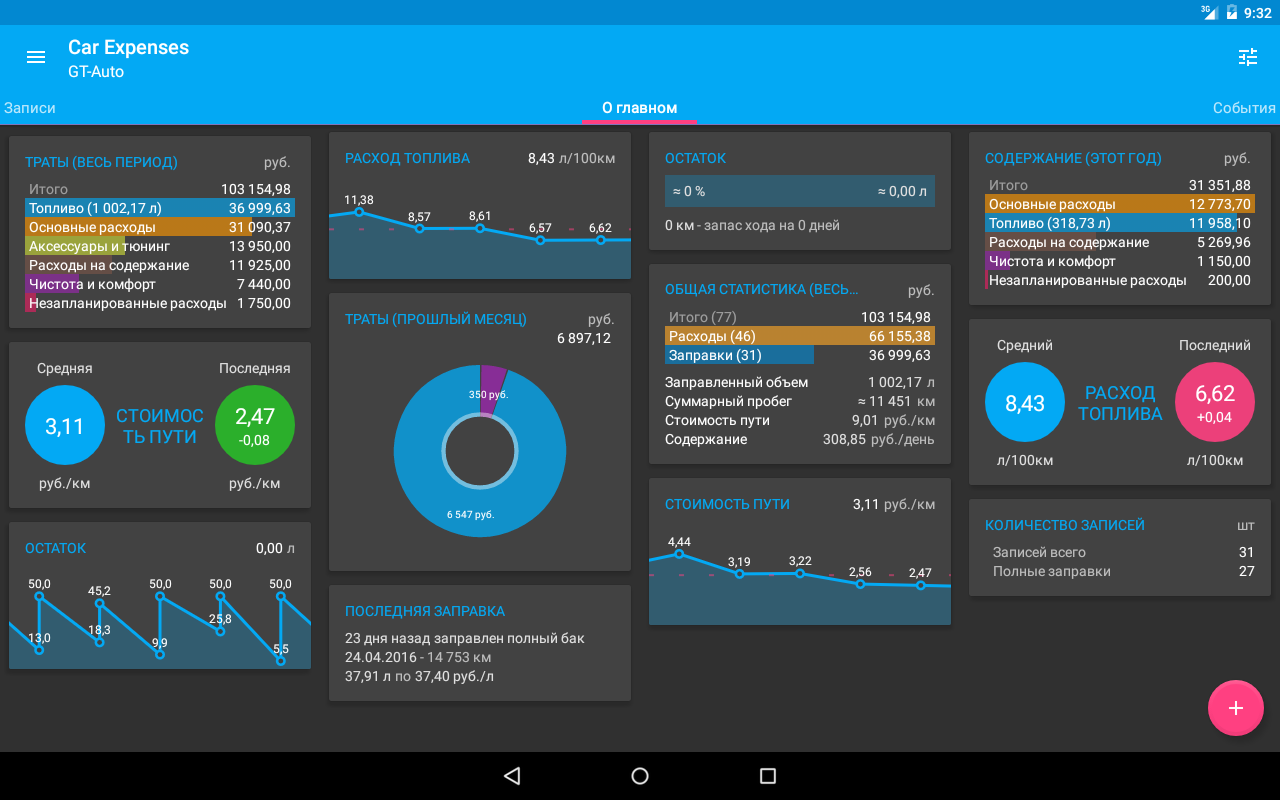This screenshot has height=800, width=1280.
Task: Tap the 2,56 point on cost chart
Action: [860, 584]
